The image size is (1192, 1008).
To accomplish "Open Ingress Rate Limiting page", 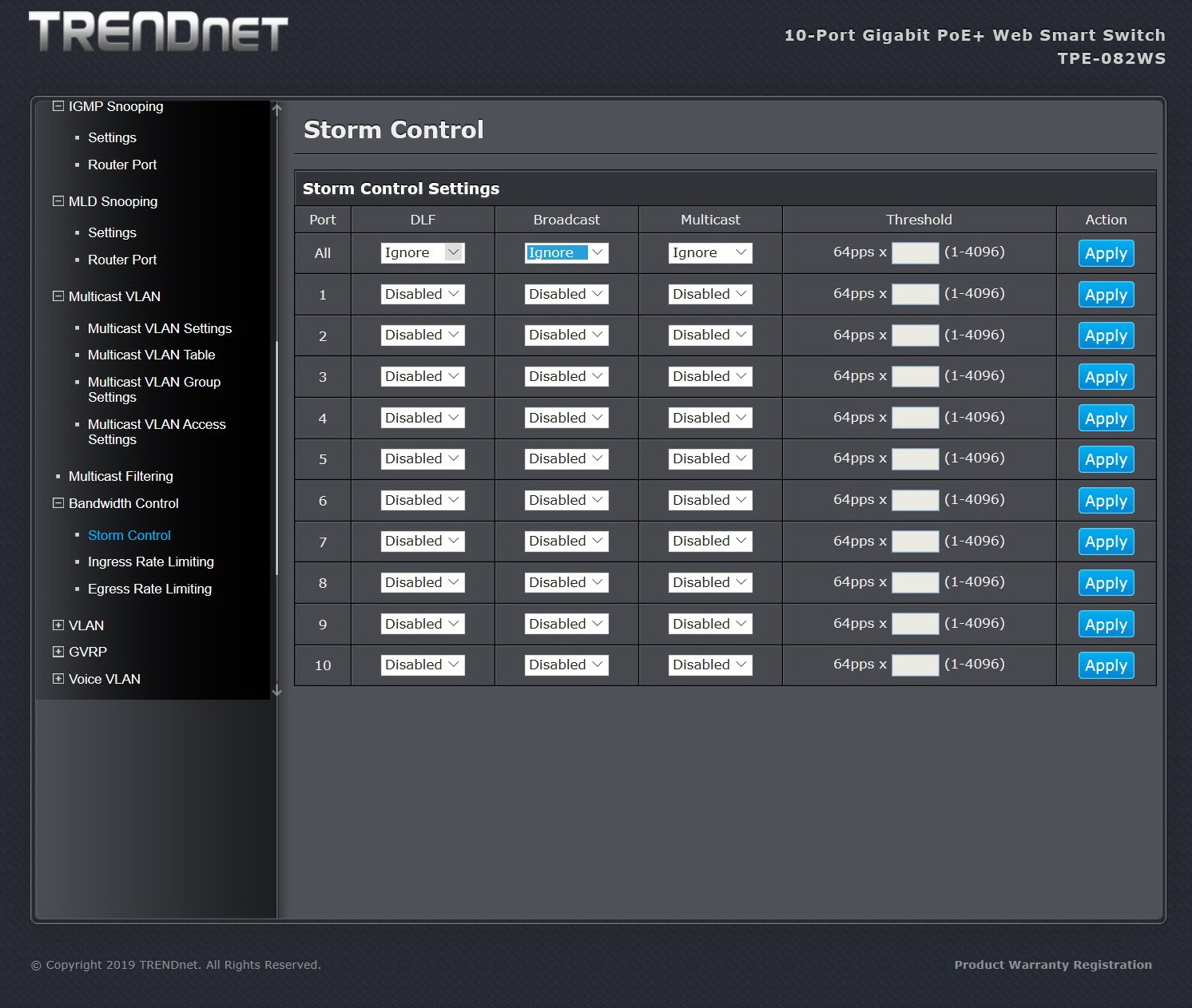I will tap(151, 562).
